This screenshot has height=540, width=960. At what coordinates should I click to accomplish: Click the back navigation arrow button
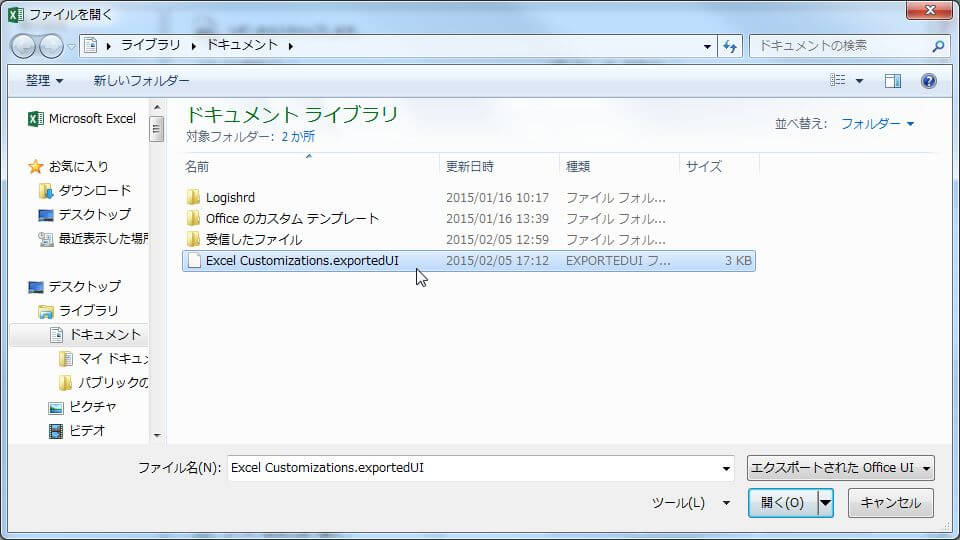(x=24, y=46)
